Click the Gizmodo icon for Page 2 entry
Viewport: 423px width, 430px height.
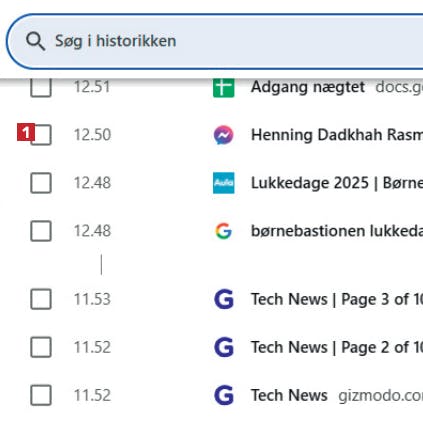click(x=224, y=347)
